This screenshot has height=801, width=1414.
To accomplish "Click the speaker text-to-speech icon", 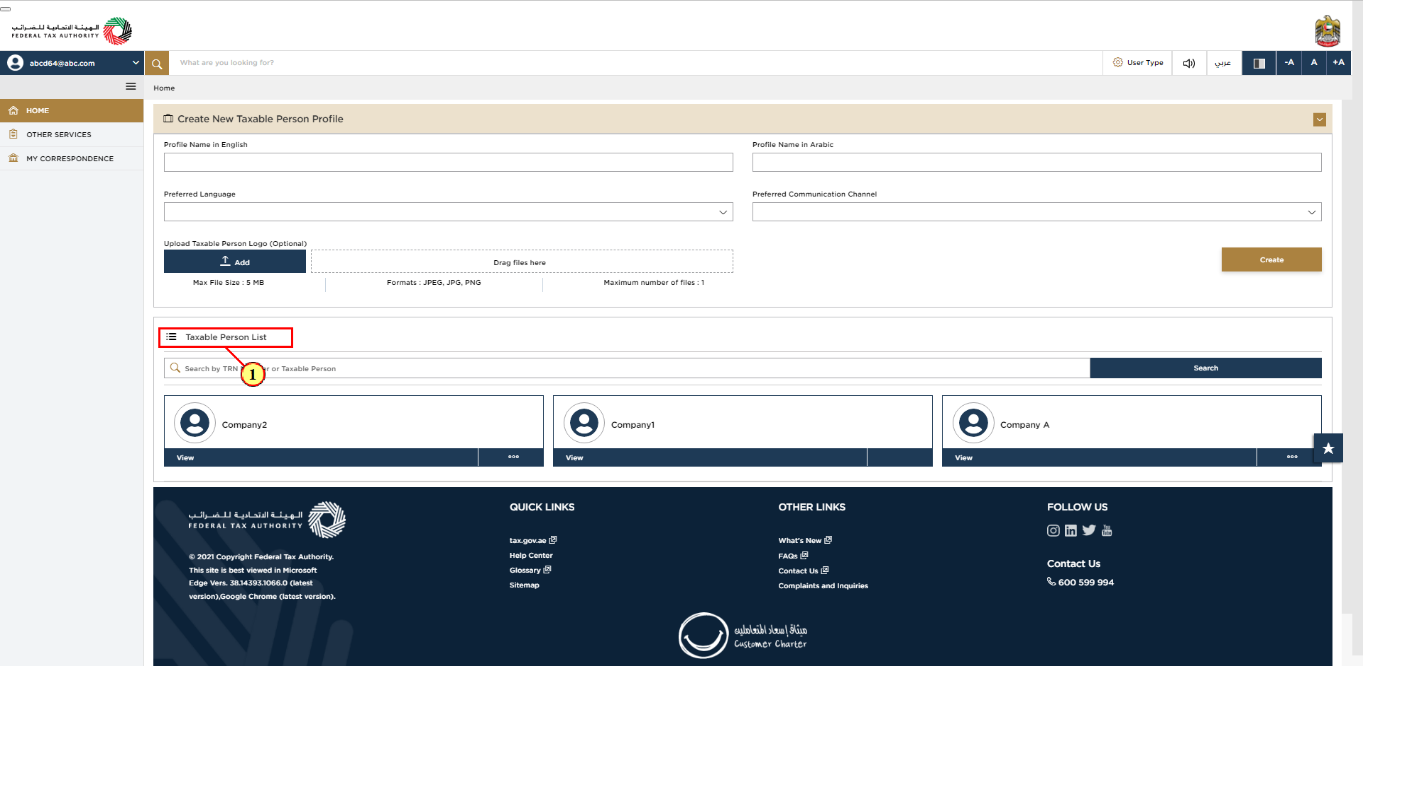I will coord(1189,63).
